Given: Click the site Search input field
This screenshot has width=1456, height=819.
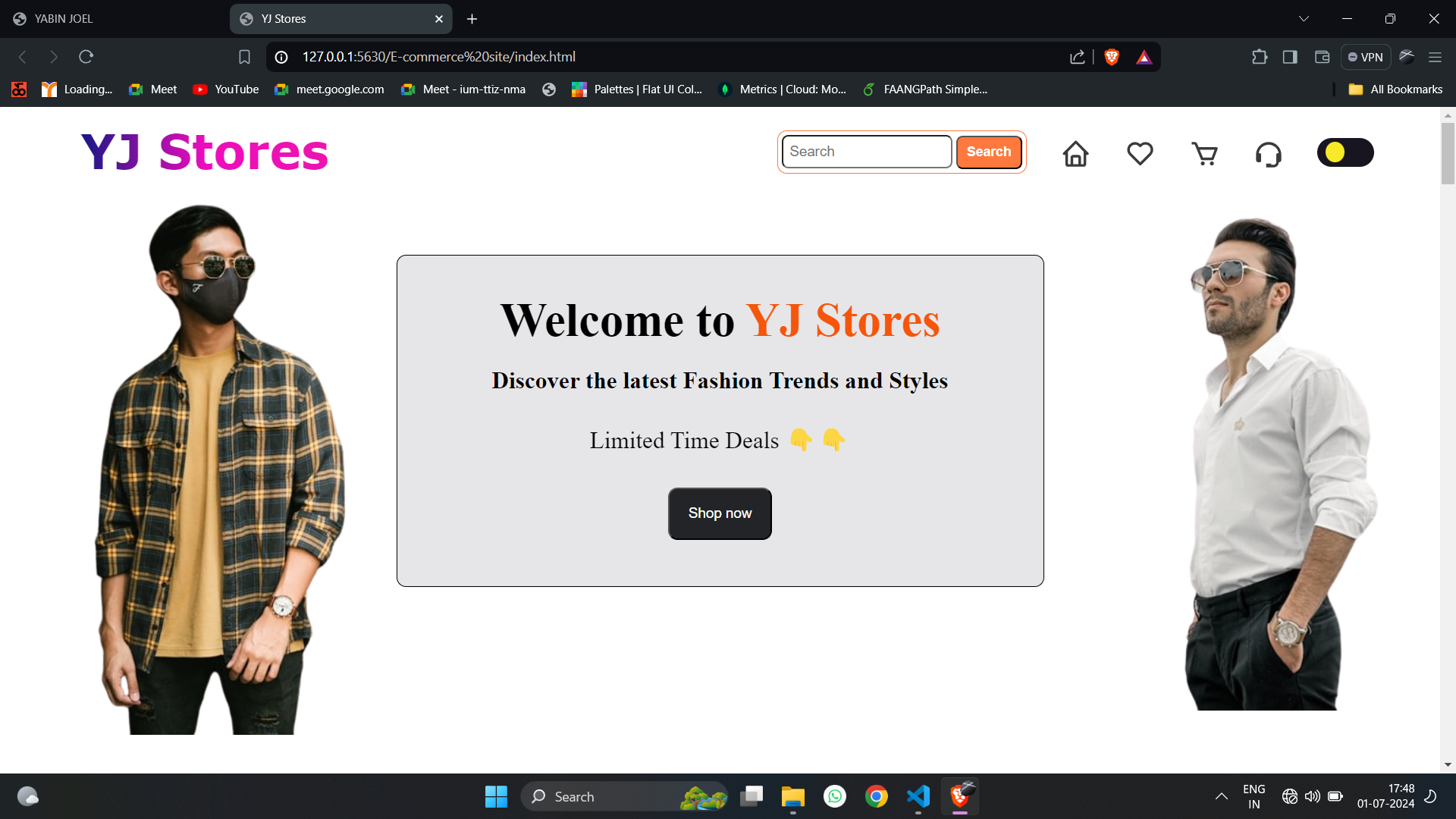Looking at the screenshot, I should pyautogui.click(x=866, y=152).
